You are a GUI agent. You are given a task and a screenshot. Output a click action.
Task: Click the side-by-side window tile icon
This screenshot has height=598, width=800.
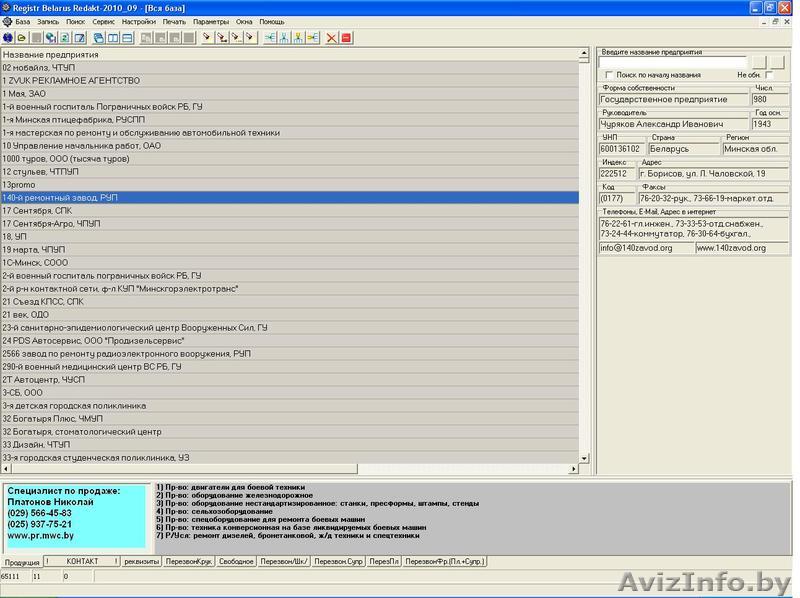tap(112, 38)
